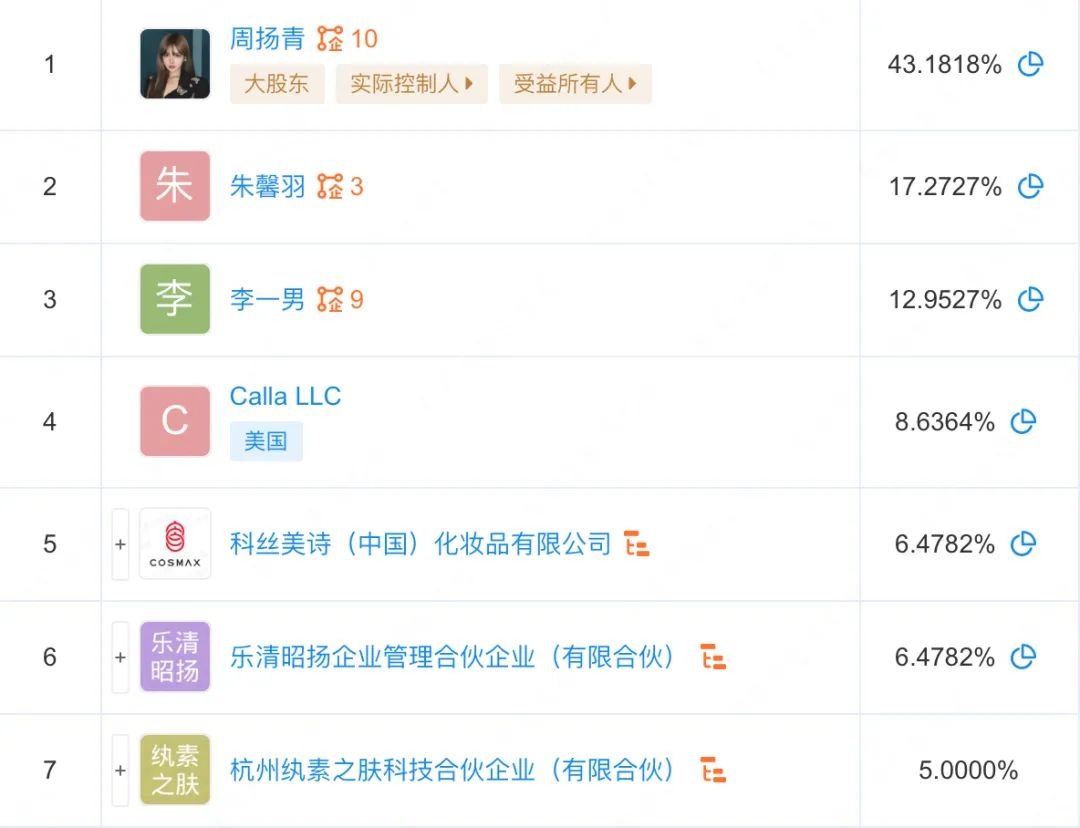The height and width of the screenshot is (828, 1080).
Task: Open the pie chart icon beside 17.2727%
Action: [x=1030, y=186]
